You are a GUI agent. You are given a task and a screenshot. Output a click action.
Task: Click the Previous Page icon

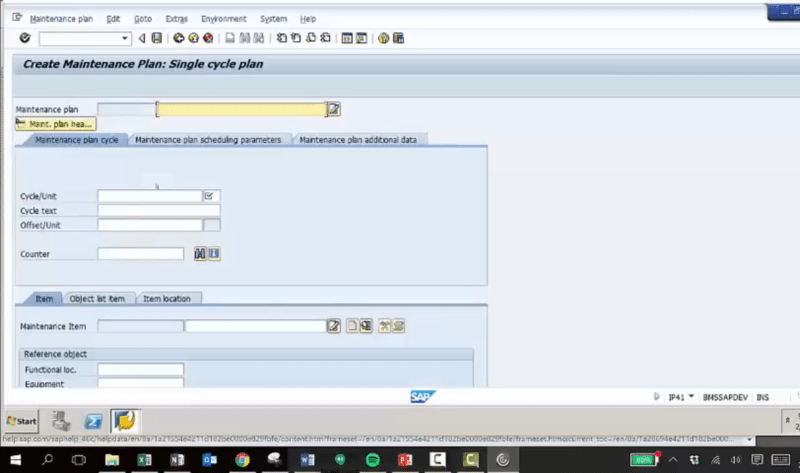point(296,38)
